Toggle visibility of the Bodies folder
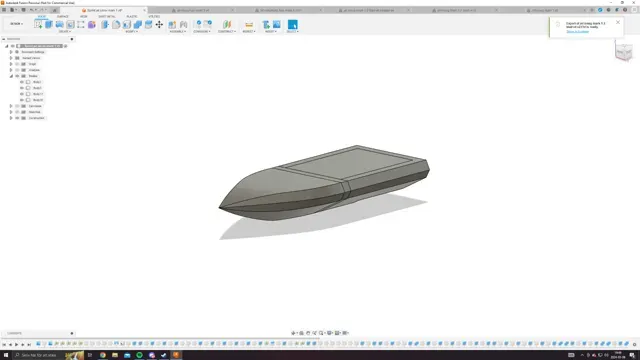 point(17,76)
